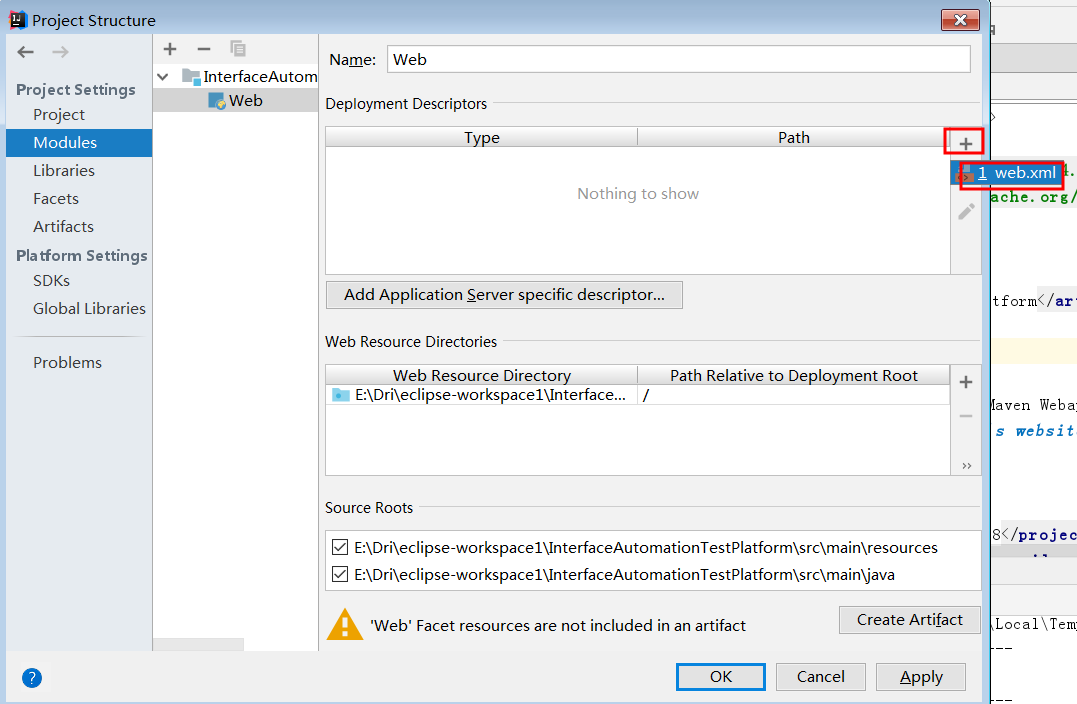The image size is (1077, 704).
Task: Open Artifacts settings
Action: (x=63, y=227)
